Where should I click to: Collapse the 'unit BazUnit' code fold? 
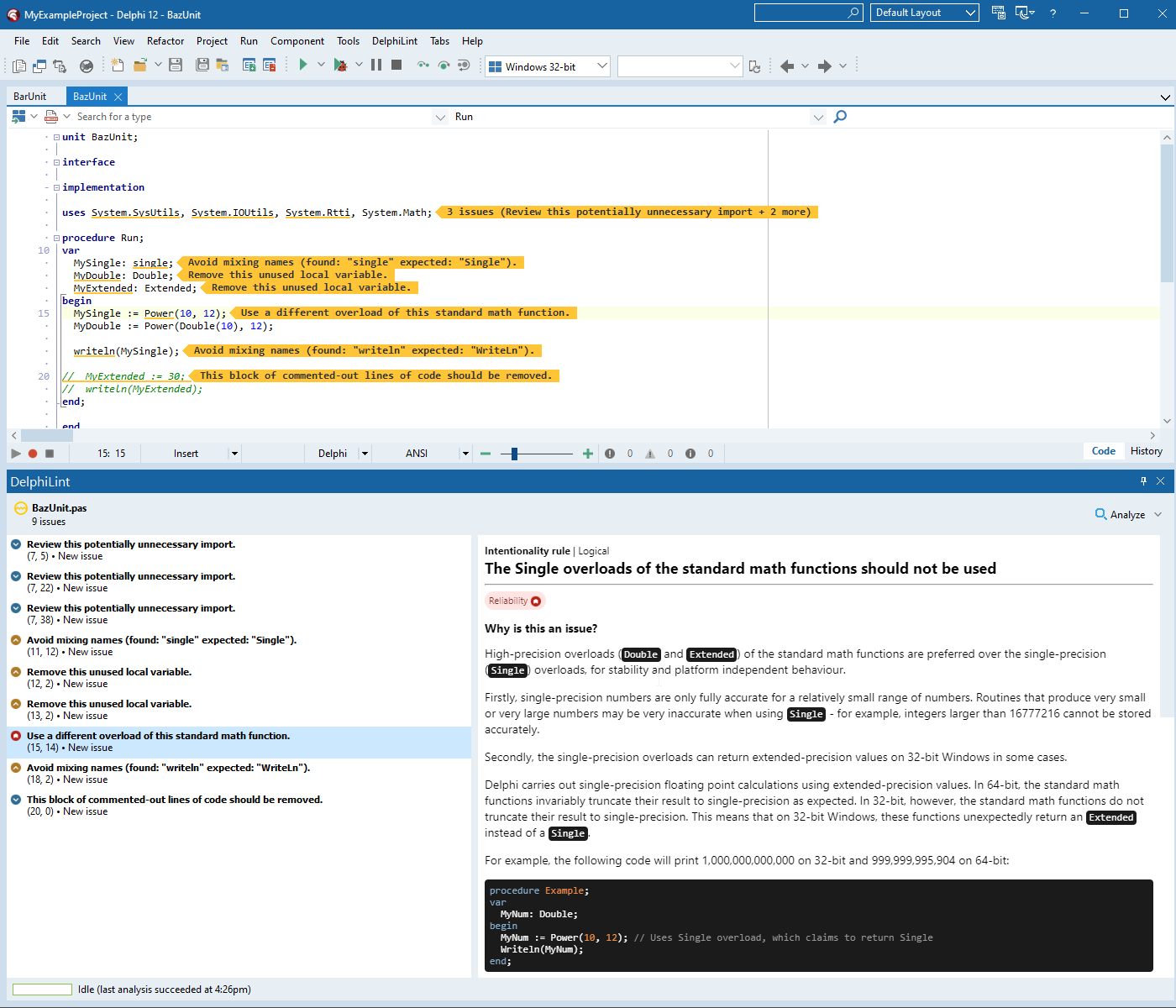click(56, 137)
